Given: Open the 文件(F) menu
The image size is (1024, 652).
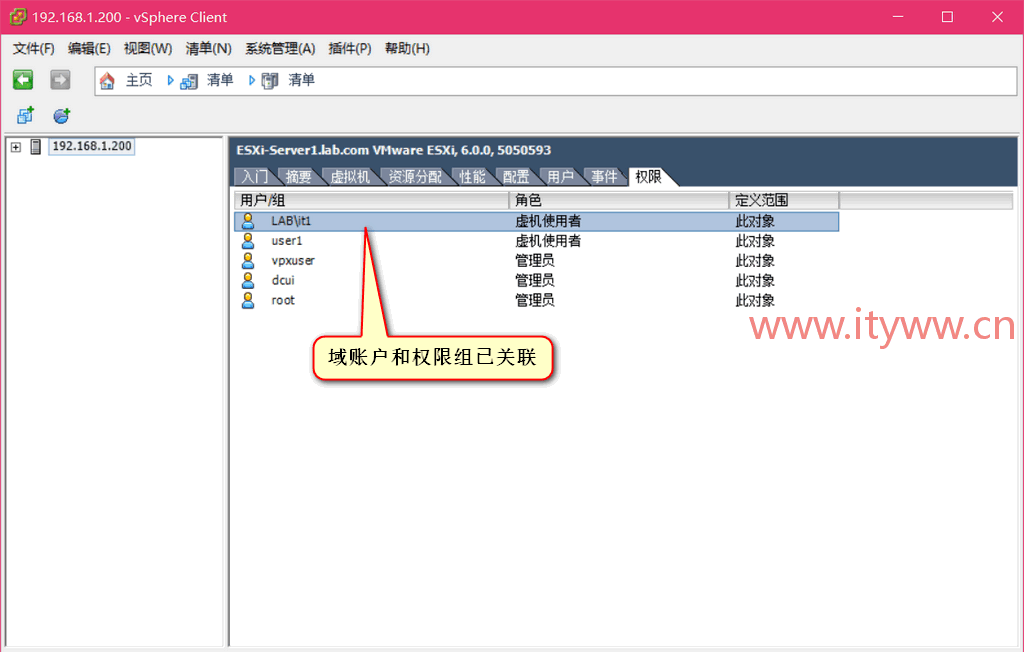Looking at the screenshot, I should [33, 48].
